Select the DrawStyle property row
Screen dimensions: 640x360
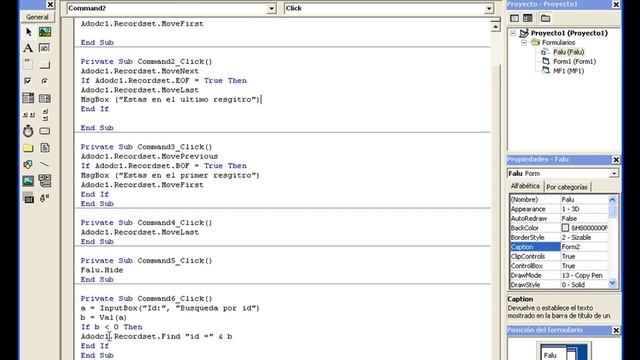tap(559, 284)
